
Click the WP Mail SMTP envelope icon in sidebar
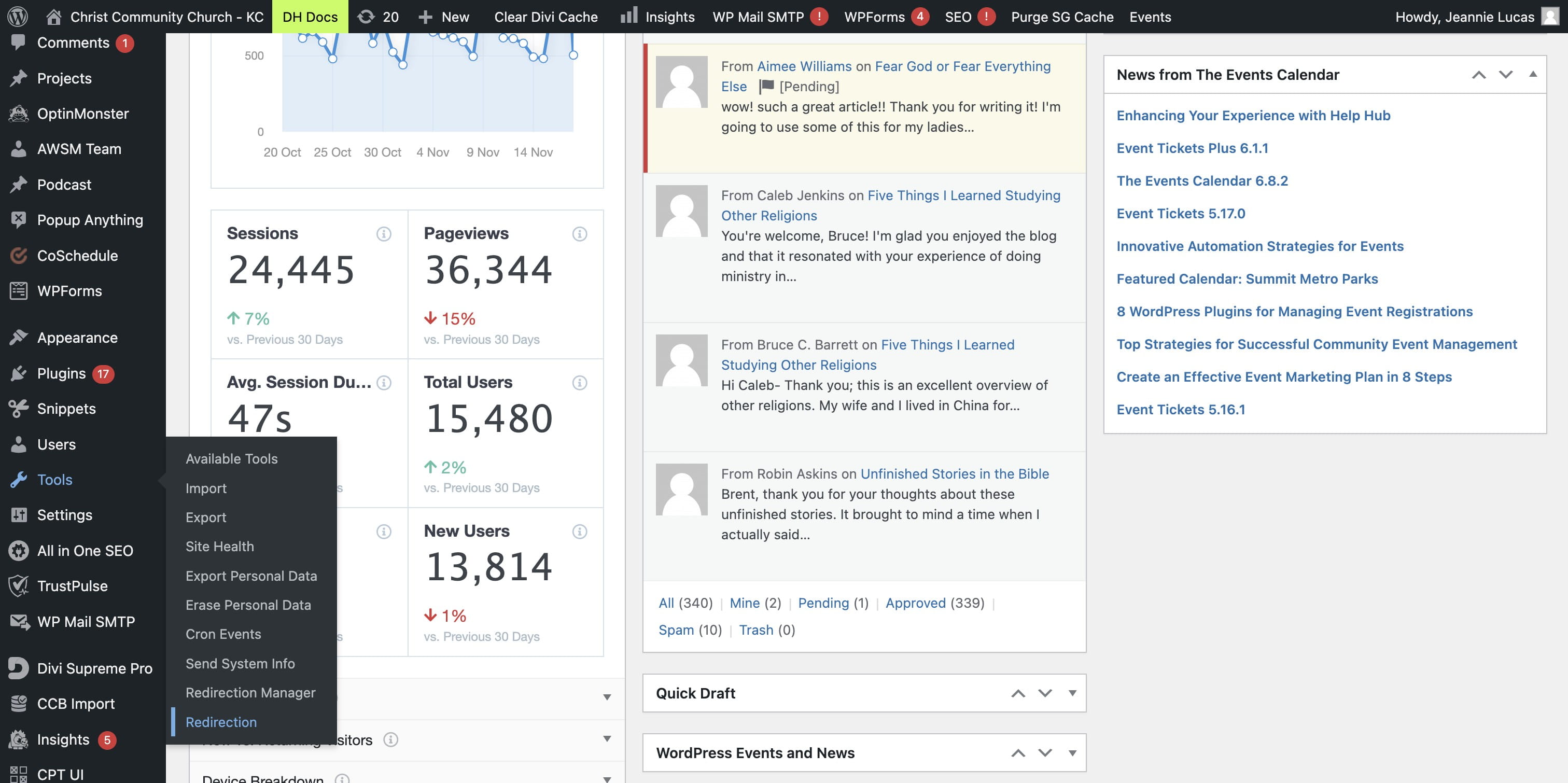pyautogui.click(x=20, y=622)
